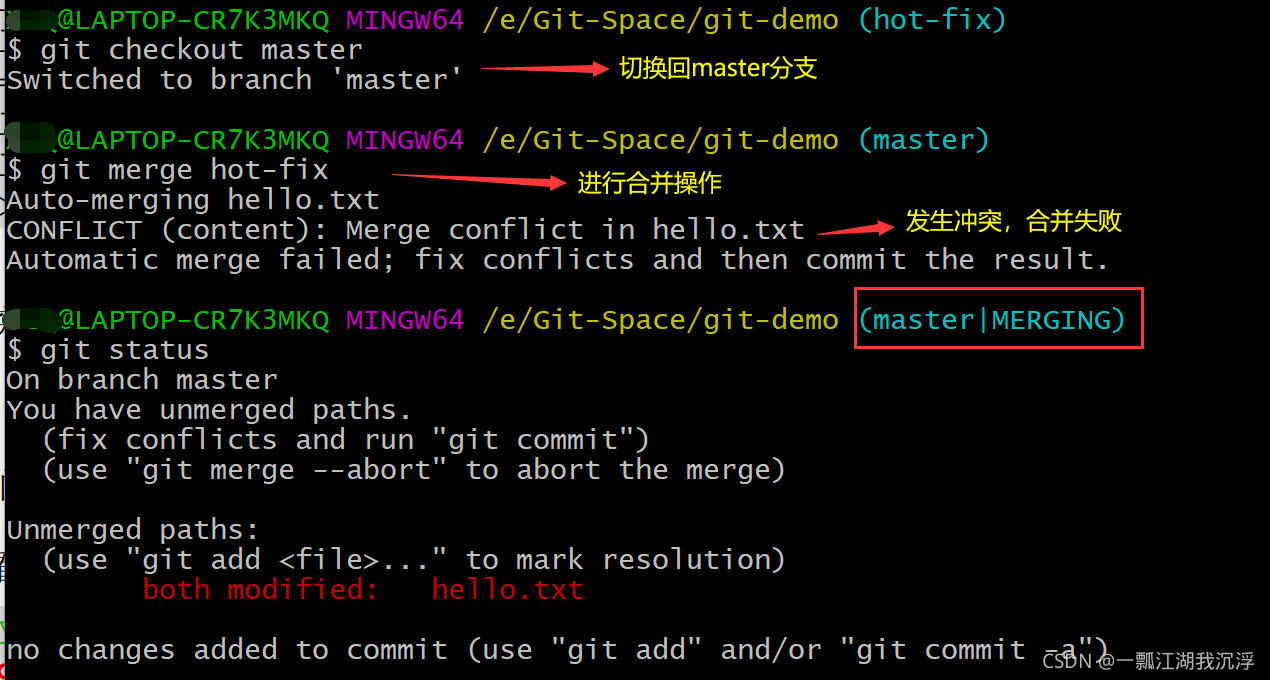Click "(master)" in the prompt above git merge
This screenshot has width=1270, height=680.
pos(924,140)
